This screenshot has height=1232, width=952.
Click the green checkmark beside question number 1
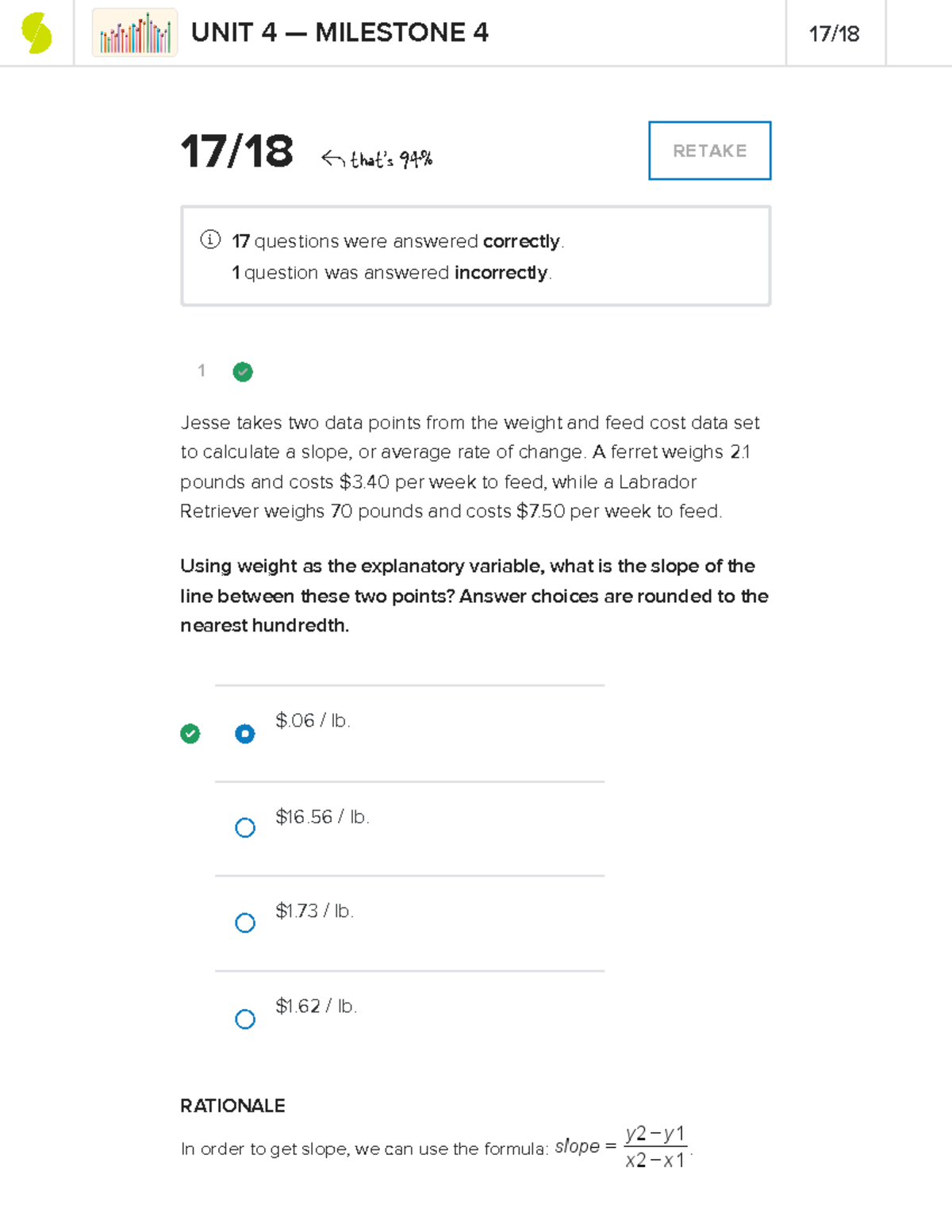tap(243, 371)
